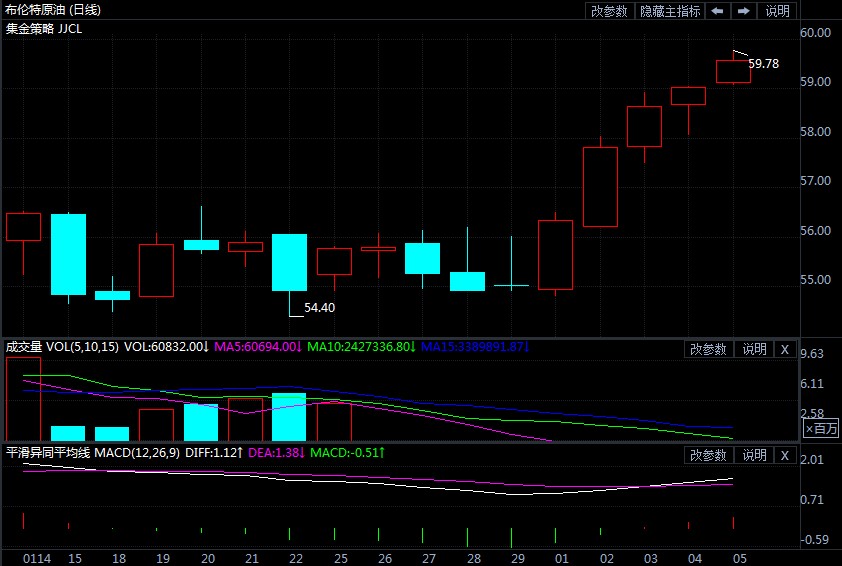Click the ×百万 unit label

click(821, 429)
